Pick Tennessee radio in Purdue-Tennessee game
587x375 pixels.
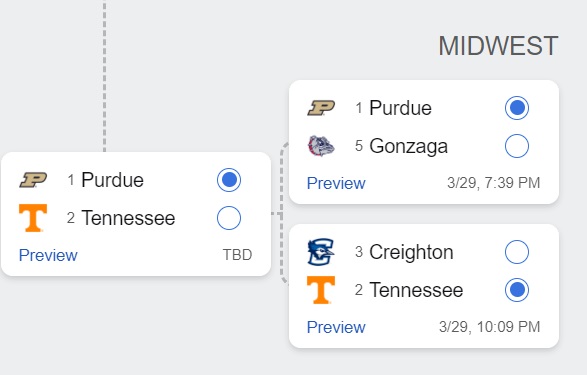pos(229,218)
